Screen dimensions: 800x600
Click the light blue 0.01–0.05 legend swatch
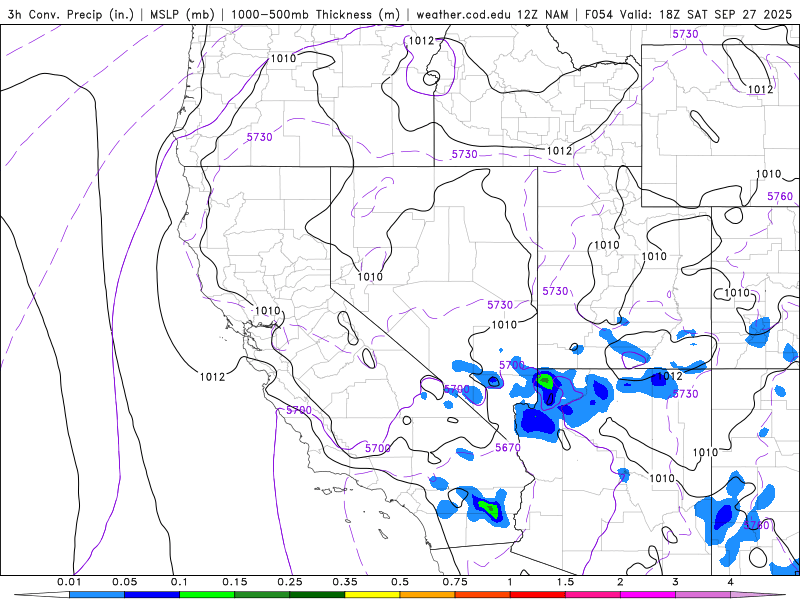(x=96, y=594)
